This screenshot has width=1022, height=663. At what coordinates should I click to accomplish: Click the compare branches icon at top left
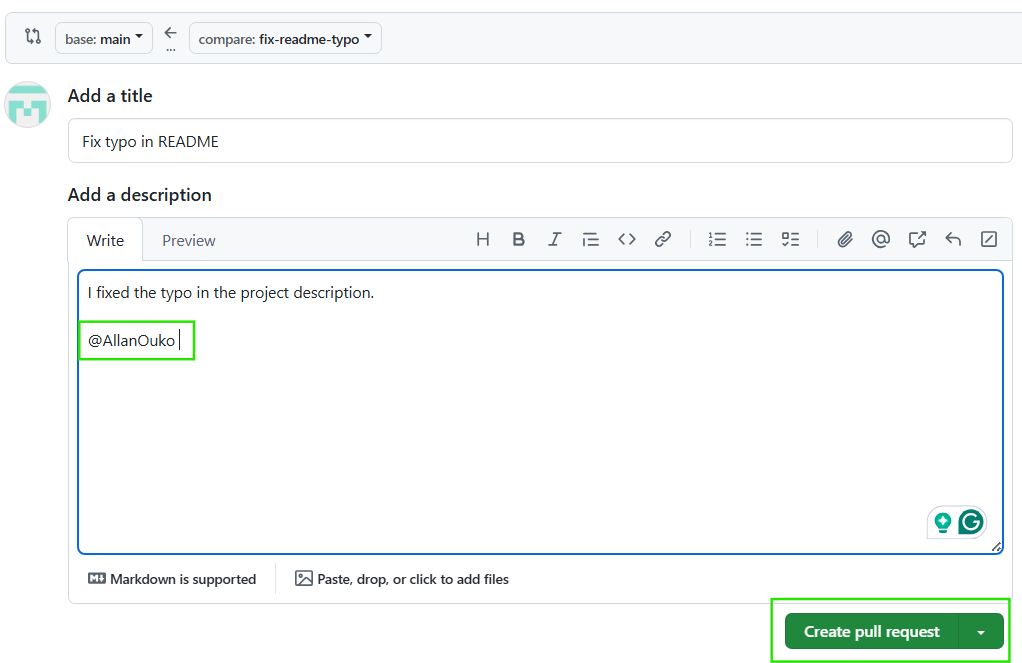point(33,36)
